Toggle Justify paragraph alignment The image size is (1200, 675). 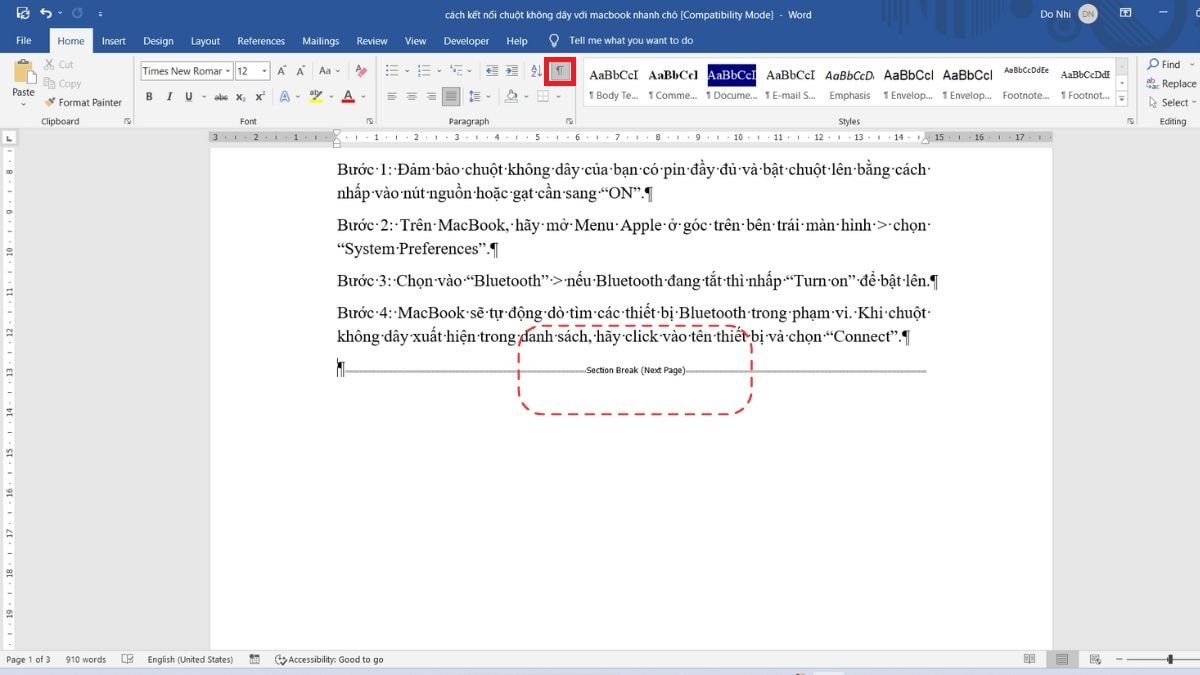[x=451, y=97]
